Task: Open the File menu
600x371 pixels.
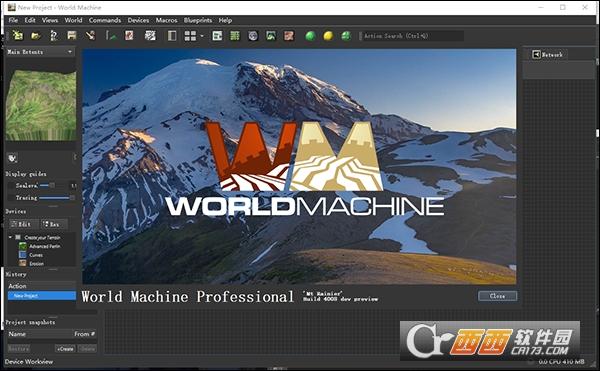Action: [13, 20]
